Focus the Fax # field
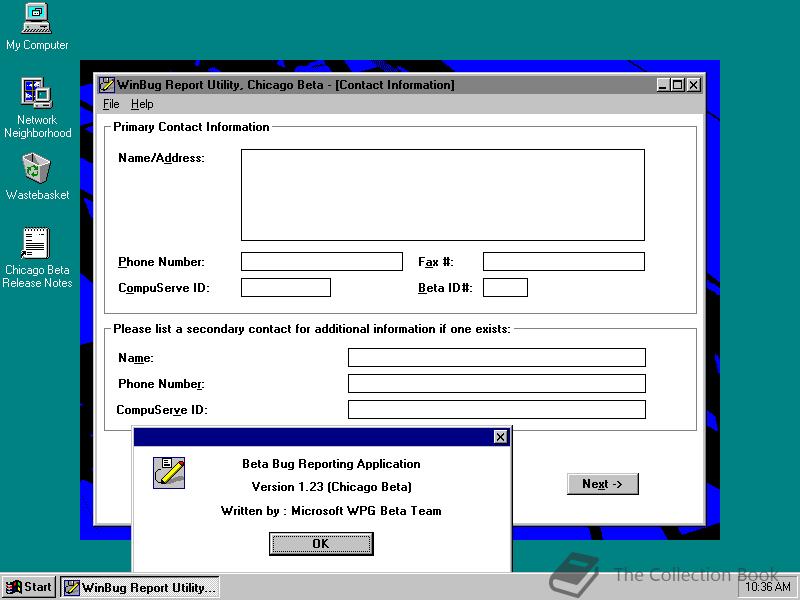 tap(564, 262)
